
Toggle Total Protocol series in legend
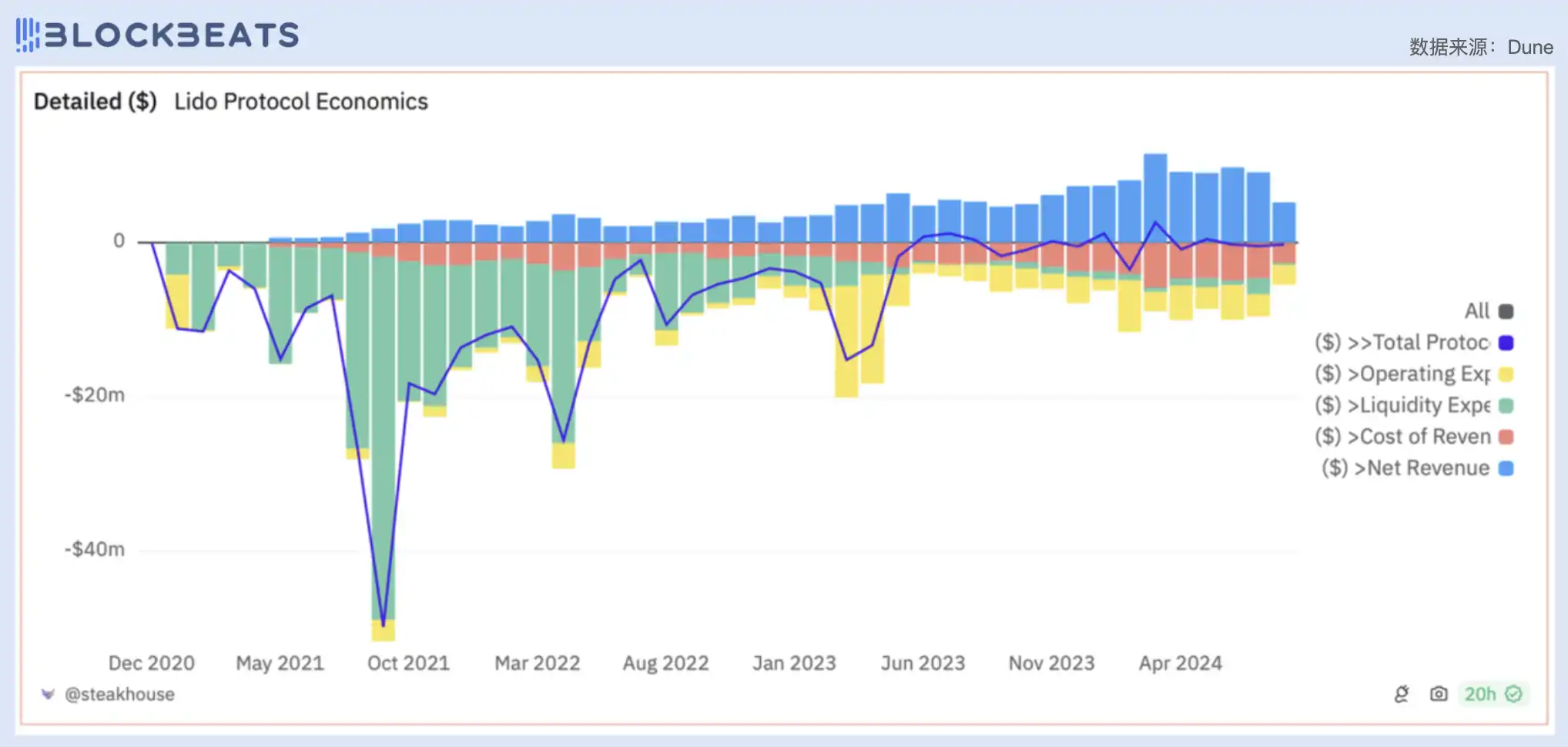pyautogui.click(x=1402, y=343)
